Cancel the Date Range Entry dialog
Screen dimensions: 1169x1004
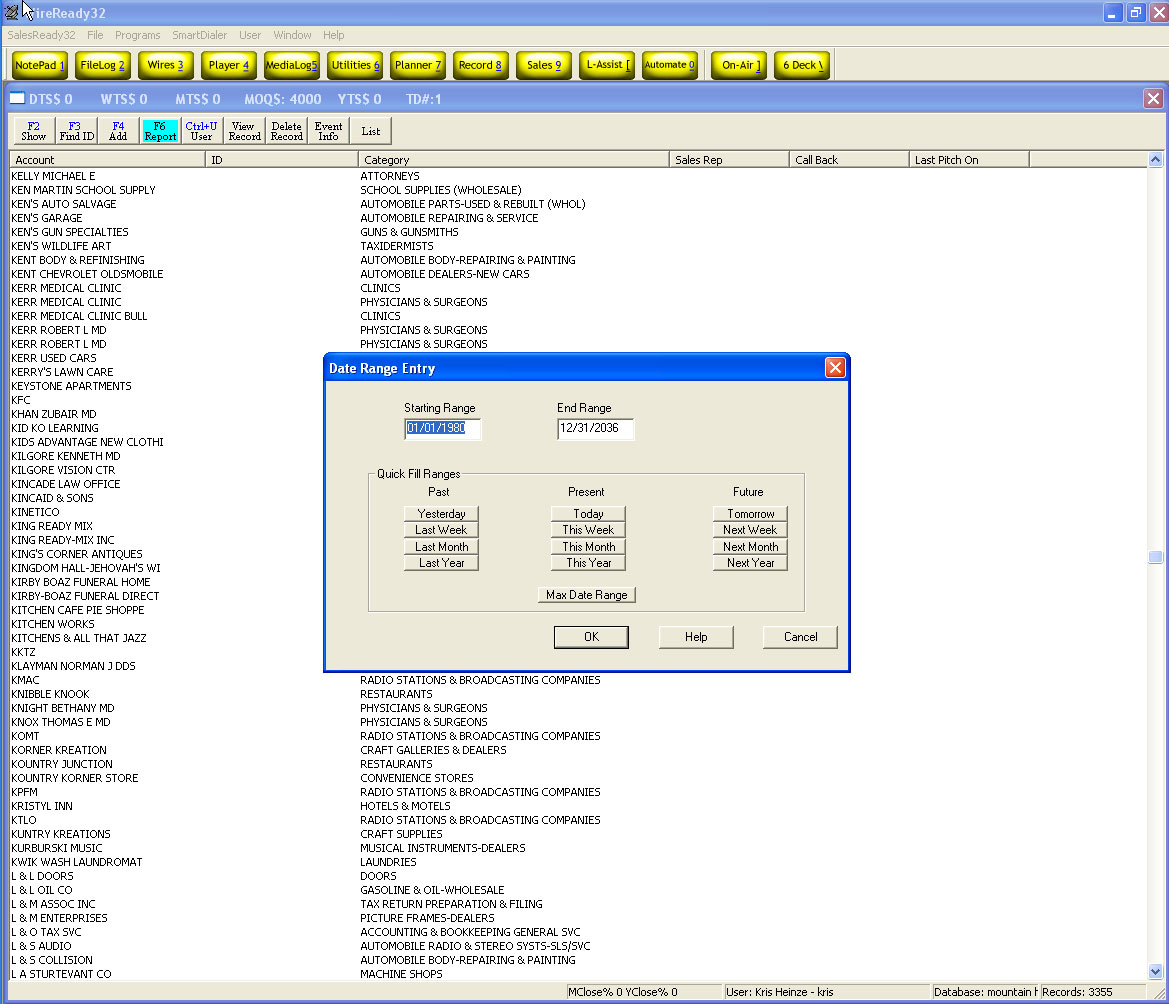801,637
